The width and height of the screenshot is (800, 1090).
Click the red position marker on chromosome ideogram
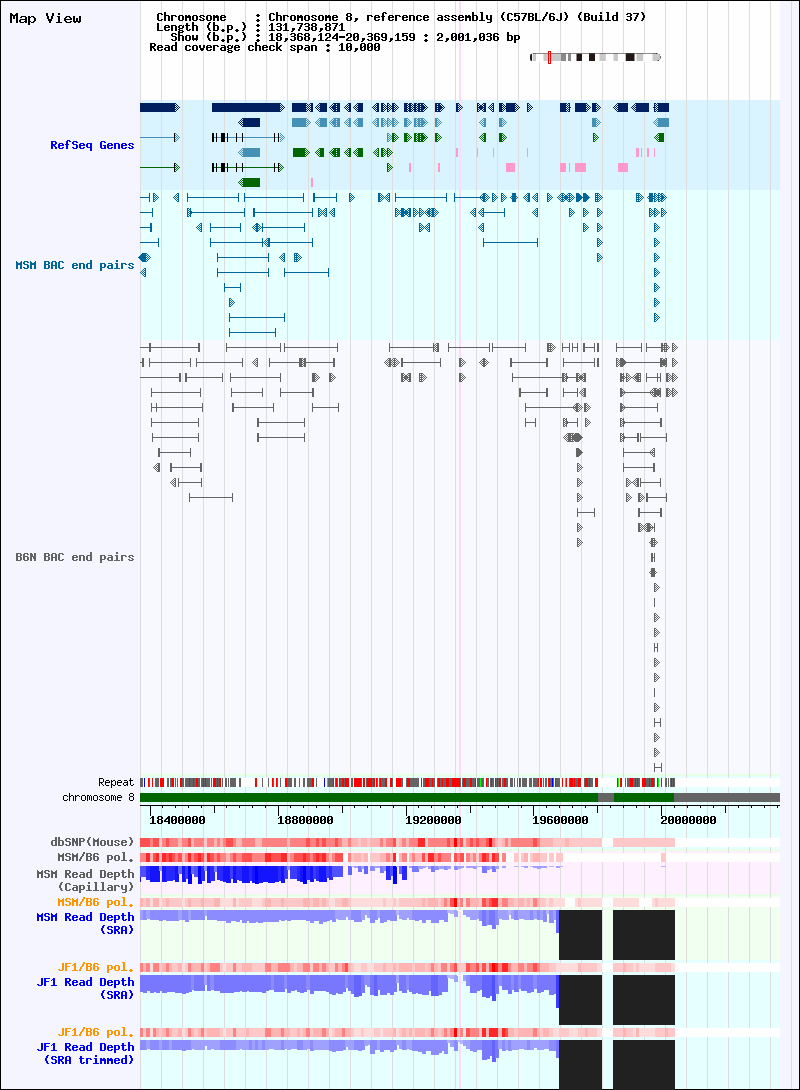pos(549,57)
